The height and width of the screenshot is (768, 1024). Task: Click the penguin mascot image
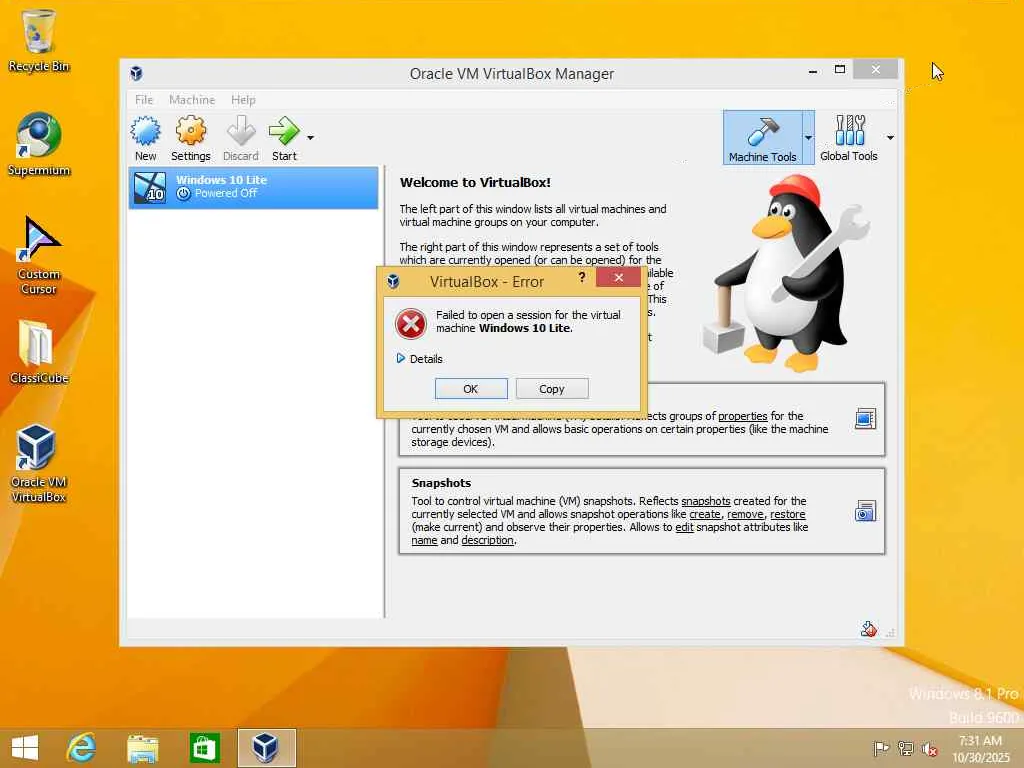click(x=786, y=274)
